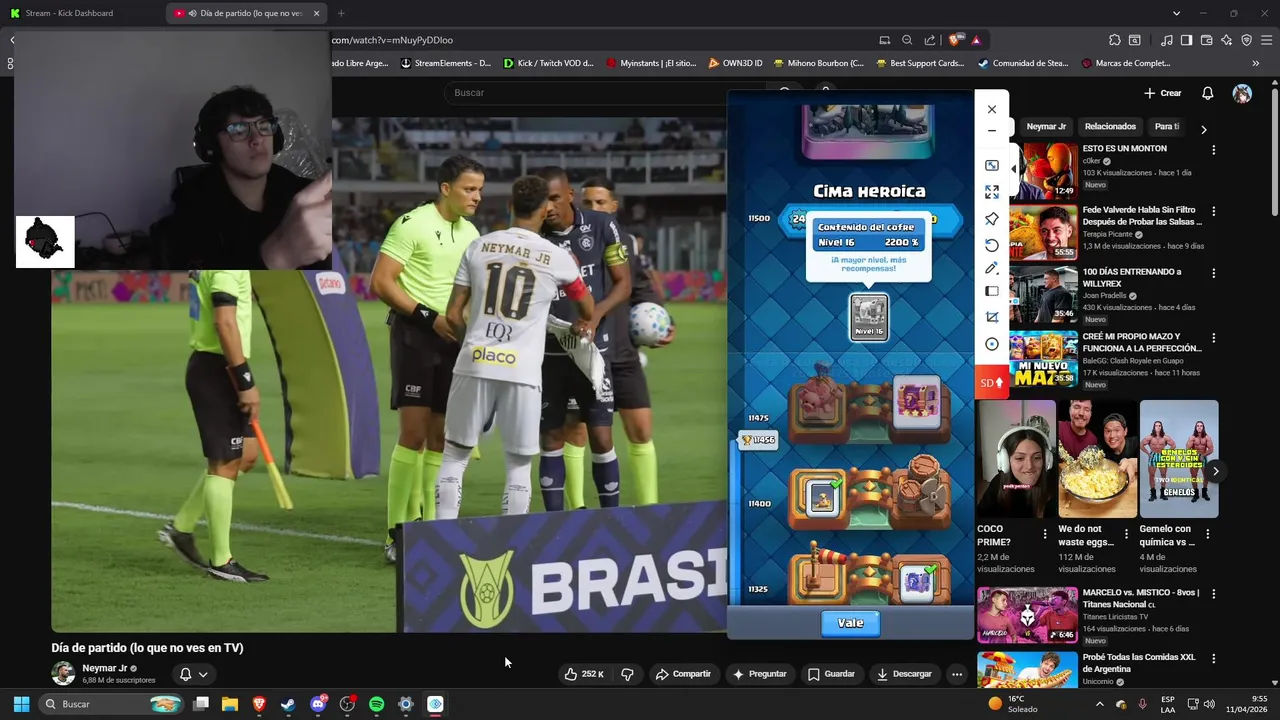Click the red SD quality button

992,382
